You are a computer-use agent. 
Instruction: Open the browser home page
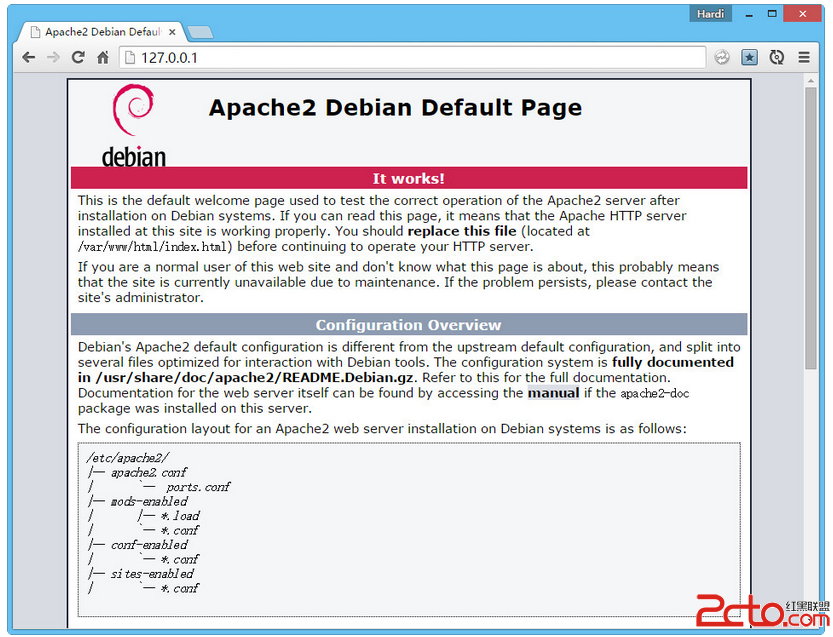(103, 57)
